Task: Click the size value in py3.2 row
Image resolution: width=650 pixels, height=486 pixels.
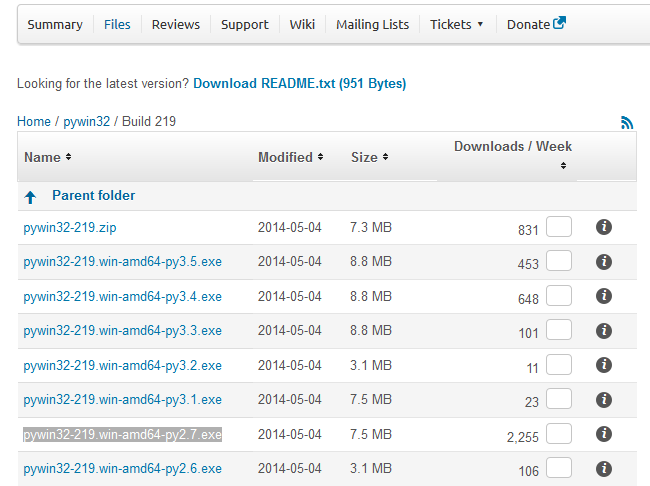Action: (x=371, y=365)
